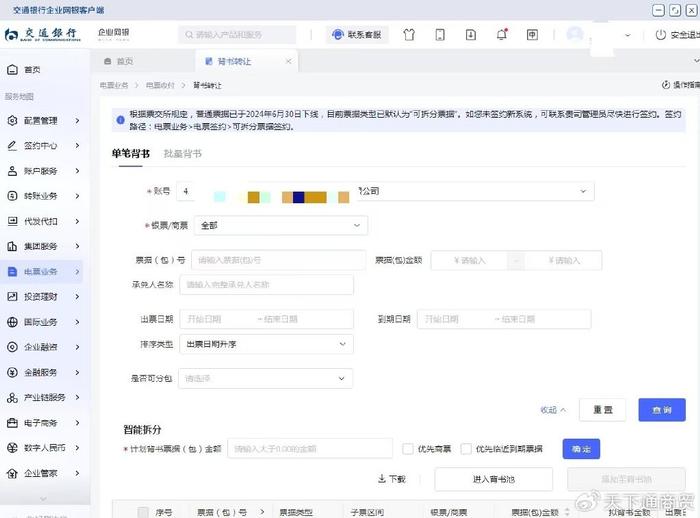This screenshot has height=518, width=700.
Task: Switch to the 批量背书 tab
Action: [x=183, y=154]
